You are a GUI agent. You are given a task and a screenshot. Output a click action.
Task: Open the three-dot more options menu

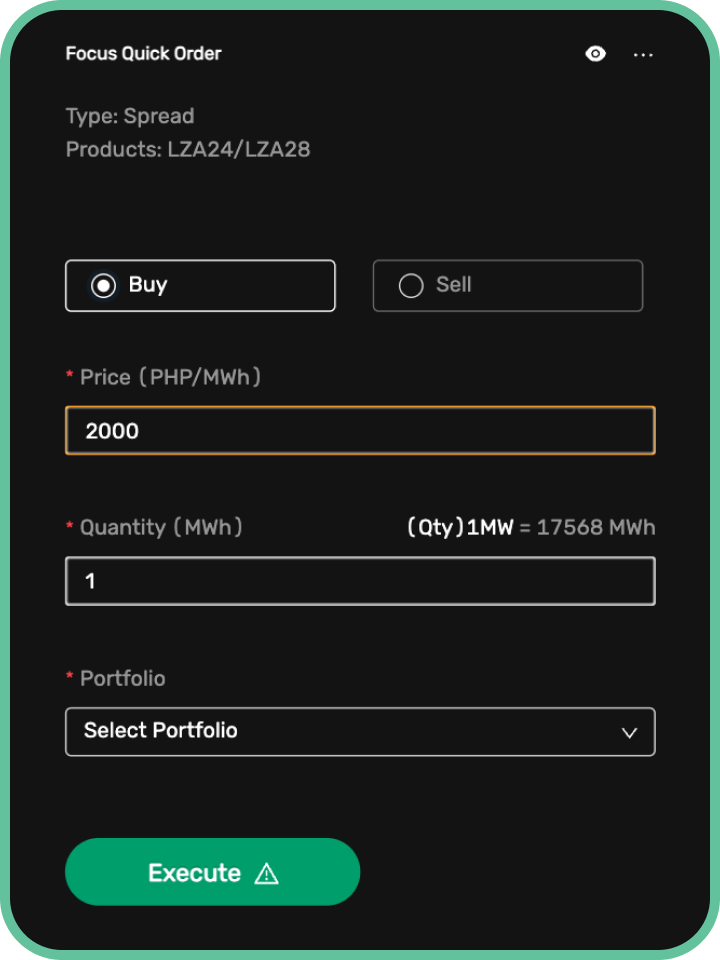click(643, 55)
